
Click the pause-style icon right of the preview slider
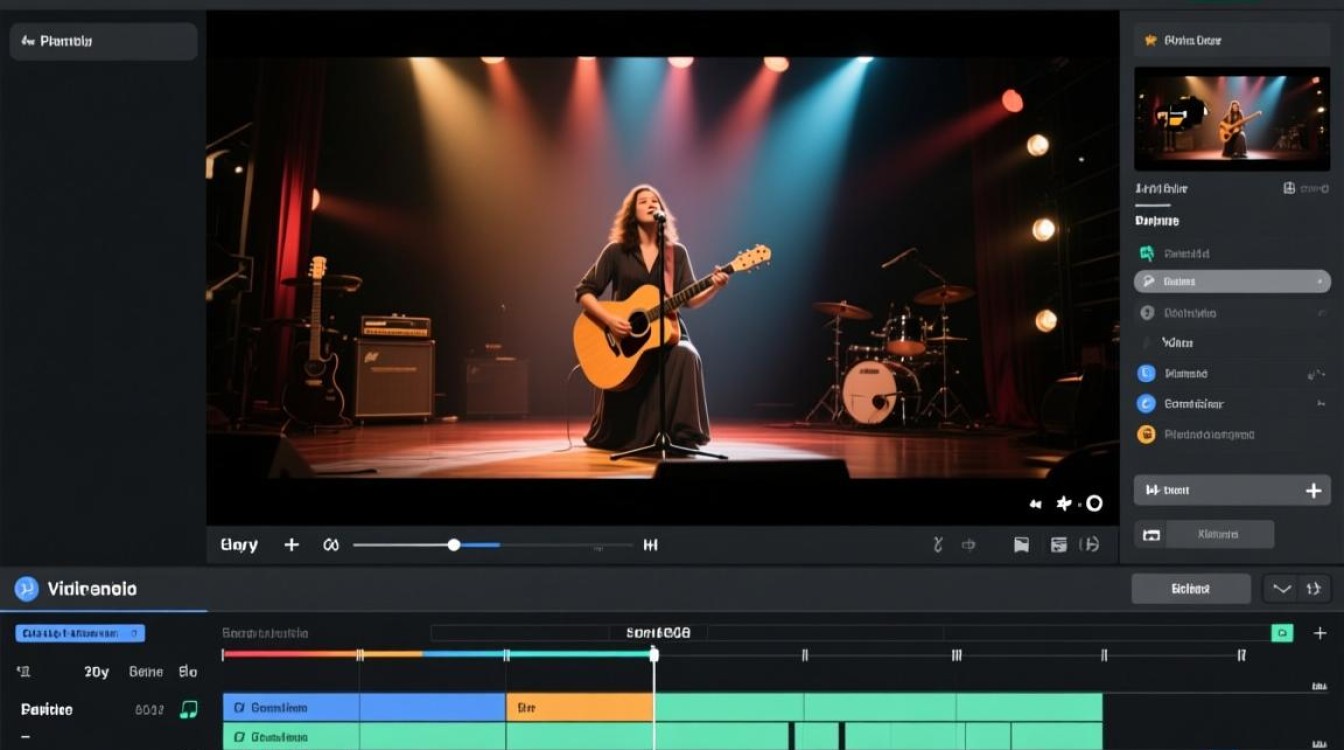[x=651, y=545]
